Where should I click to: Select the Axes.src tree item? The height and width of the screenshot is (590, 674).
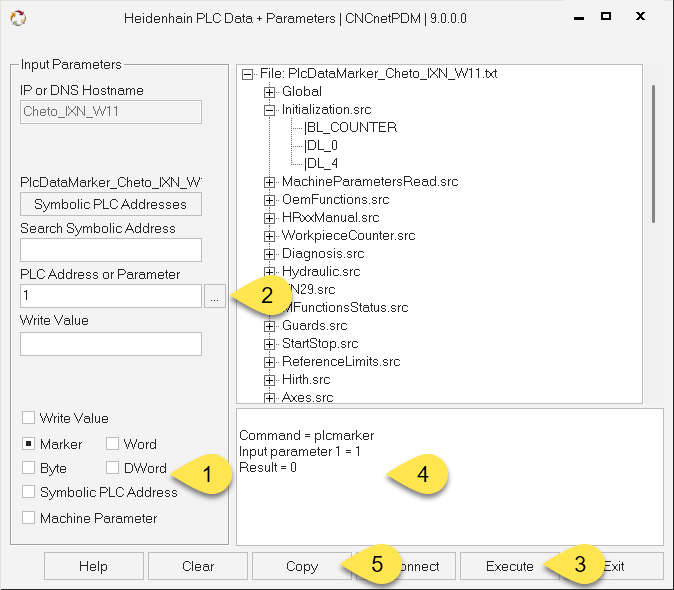pos(307,397)
